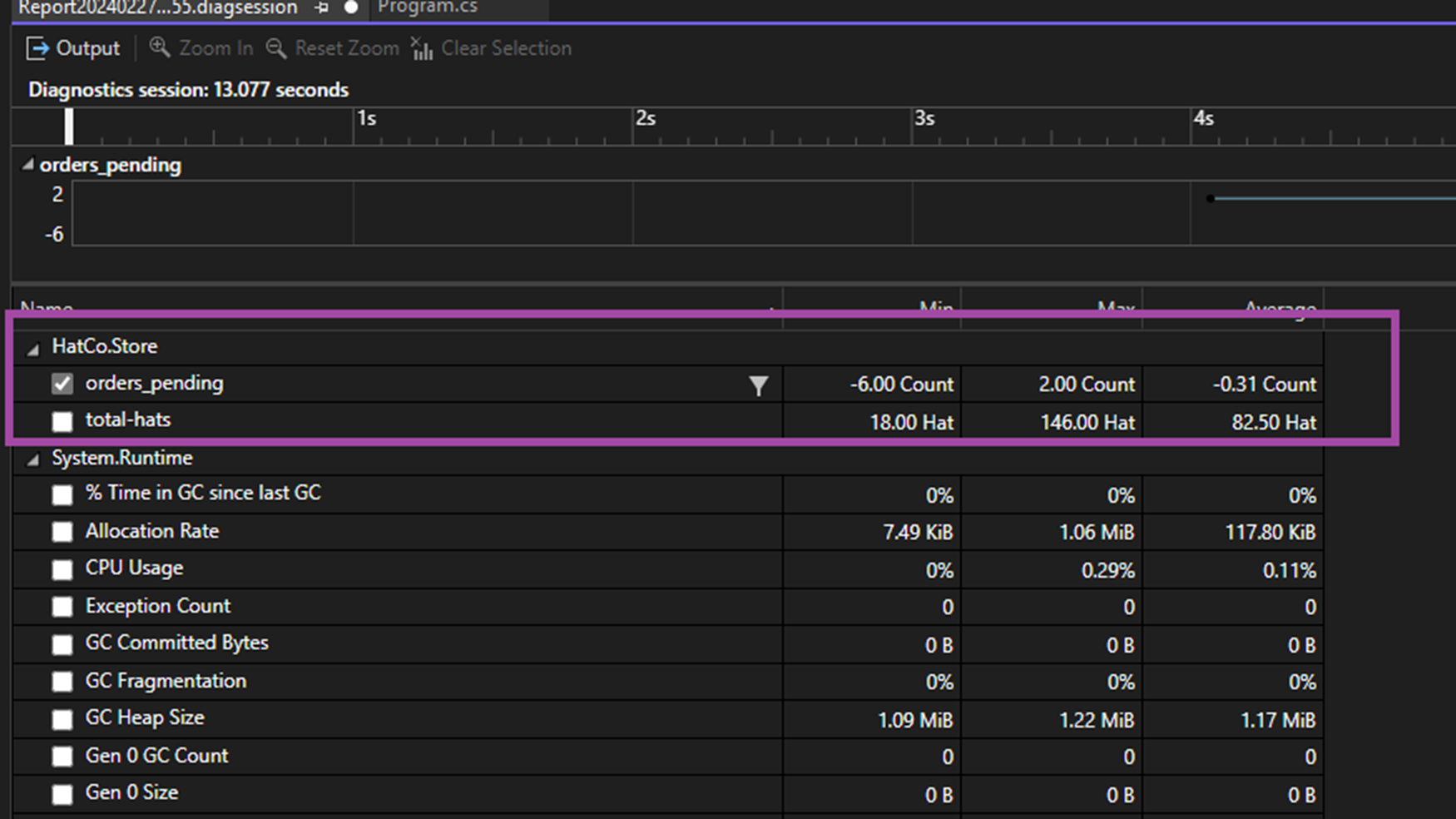This screenshot has height=819, width=1456.
Task: Select the Exception Count row label
Action: [158, 606]
